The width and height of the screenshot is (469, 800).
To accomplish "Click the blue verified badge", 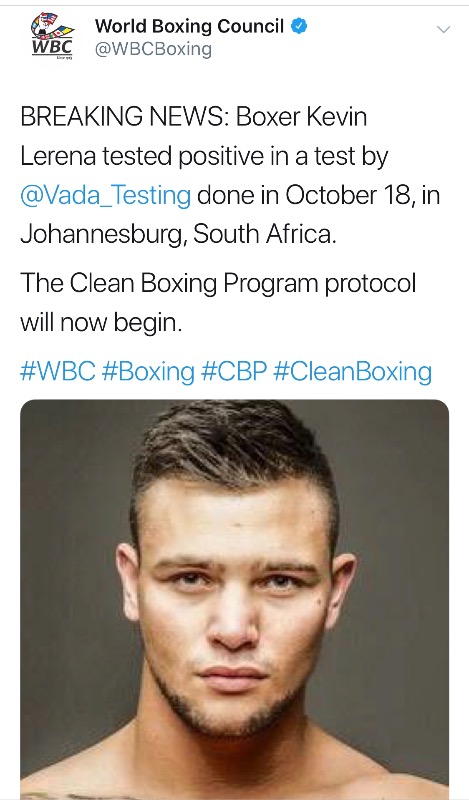I will click(x=299, y=26).
